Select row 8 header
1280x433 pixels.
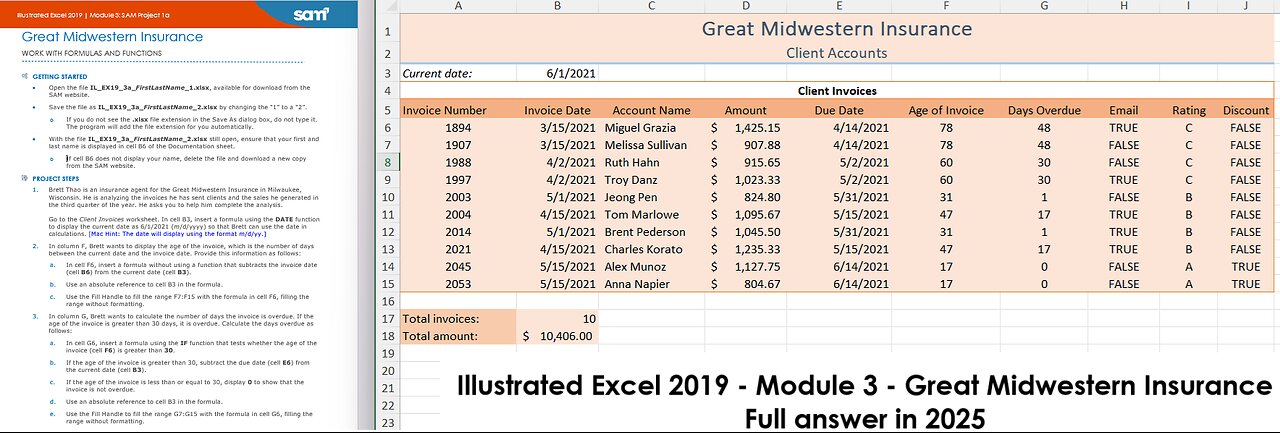click(387, 163)
